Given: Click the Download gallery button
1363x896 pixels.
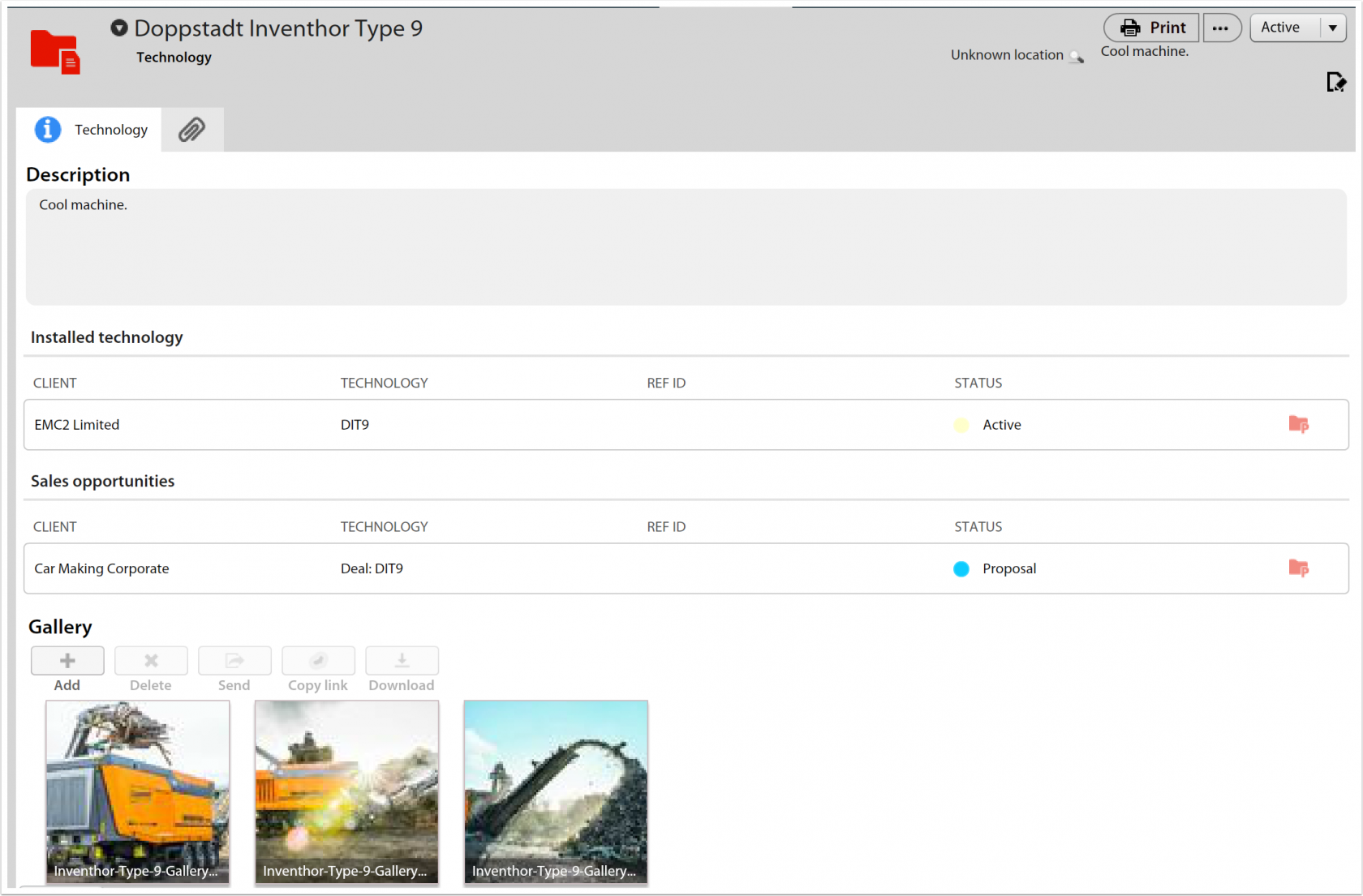Looking at the screenshot, I should [x=402, y=661].
